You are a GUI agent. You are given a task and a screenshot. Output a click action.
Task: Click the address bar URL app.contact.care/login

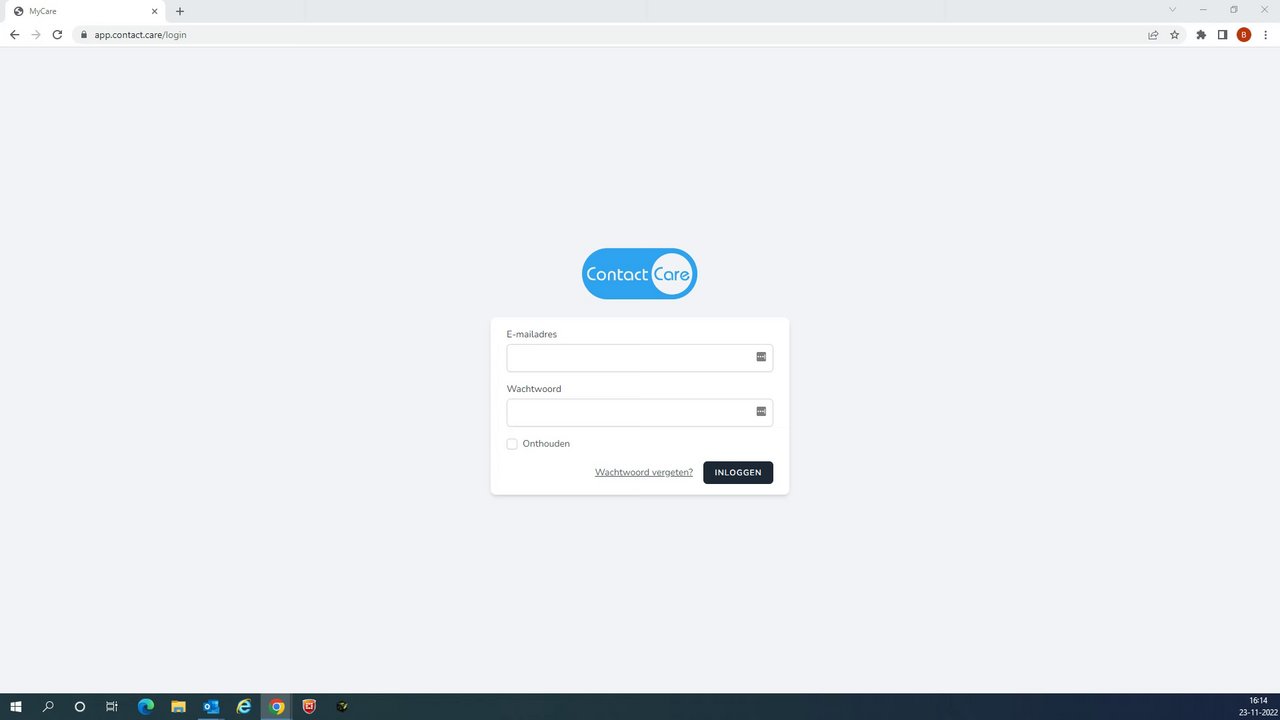point(140,34)
